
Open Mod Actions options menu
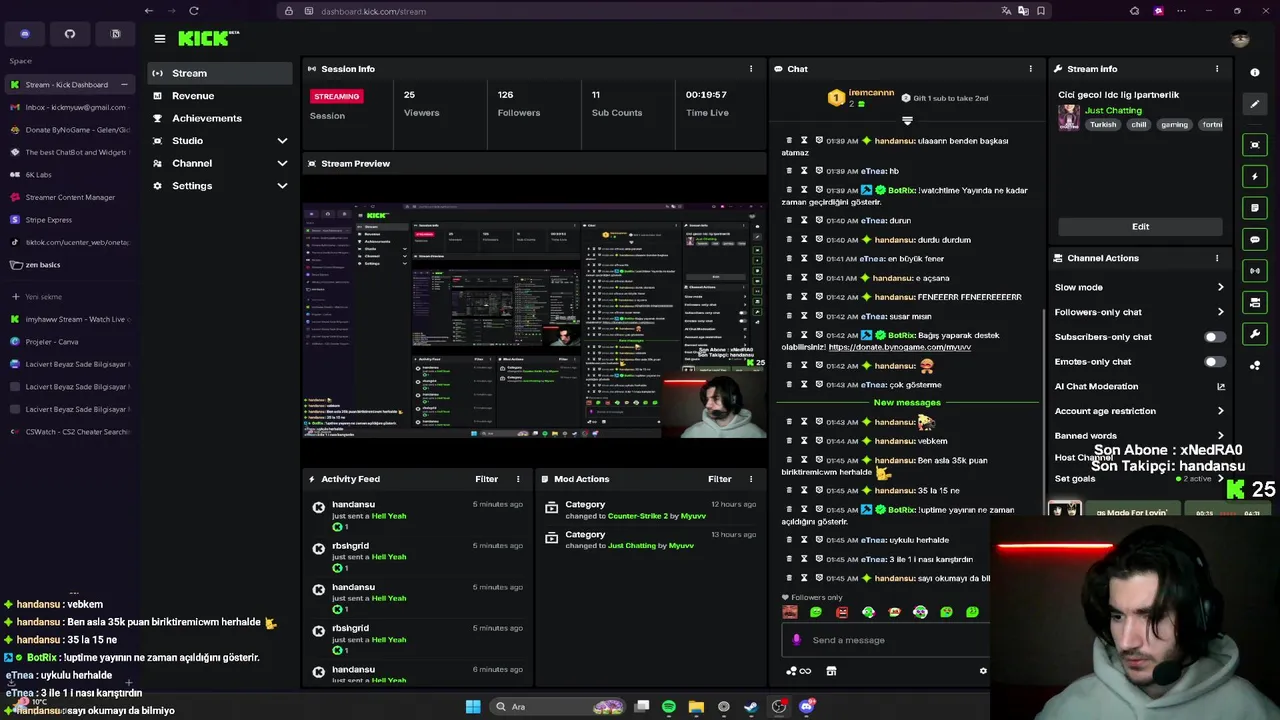pyautogui.click(x=751, y=479)
